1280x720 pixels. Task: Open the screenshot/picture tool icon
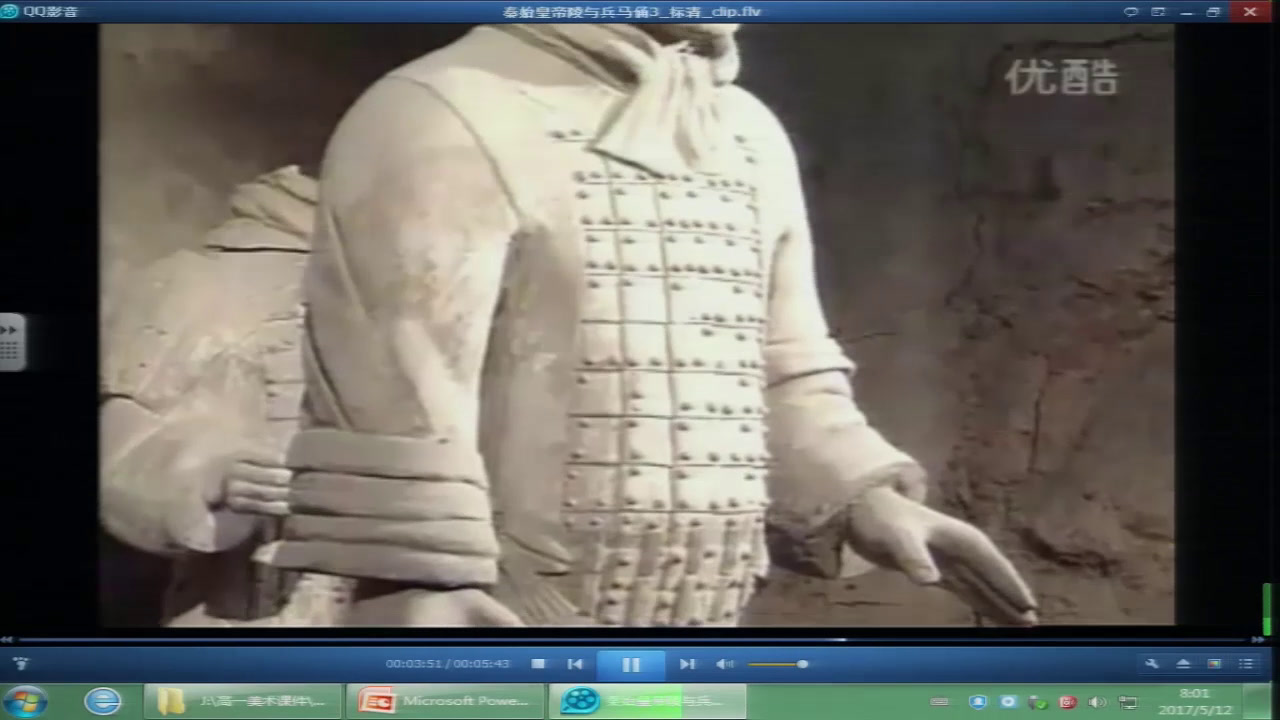(1214, 664)
